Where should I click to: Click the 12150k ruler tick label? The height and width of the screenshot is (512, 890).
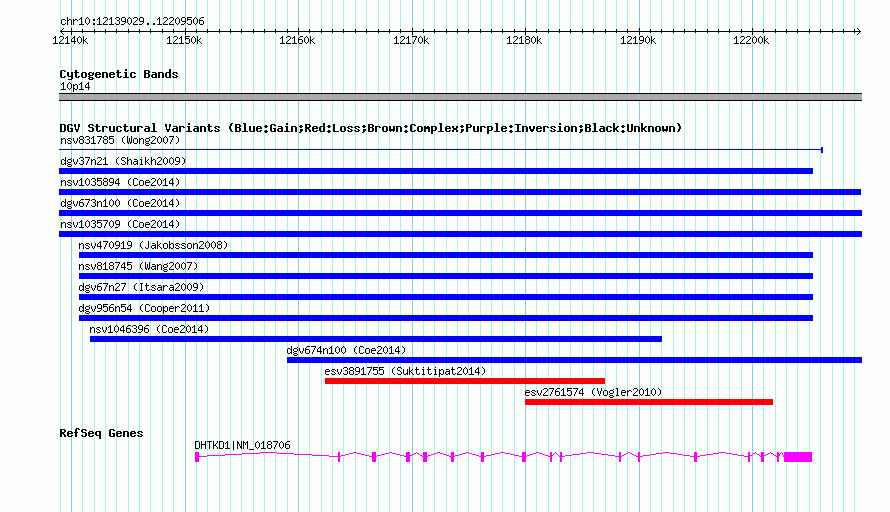tap(184, 40)
